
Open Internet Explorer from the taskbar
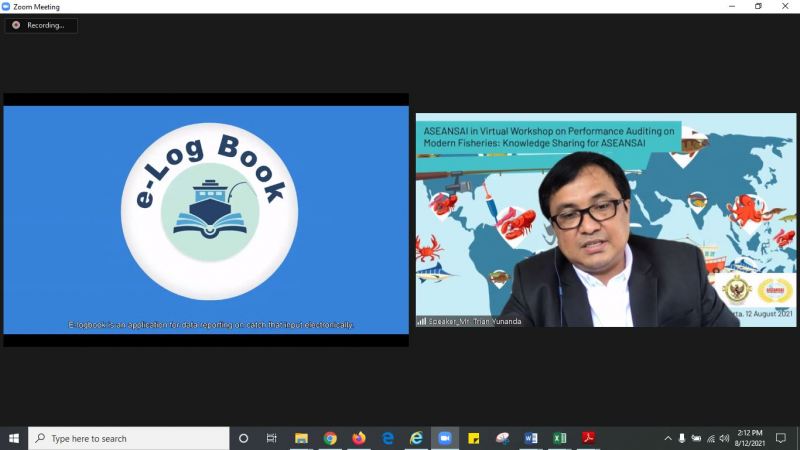point(416,438)
